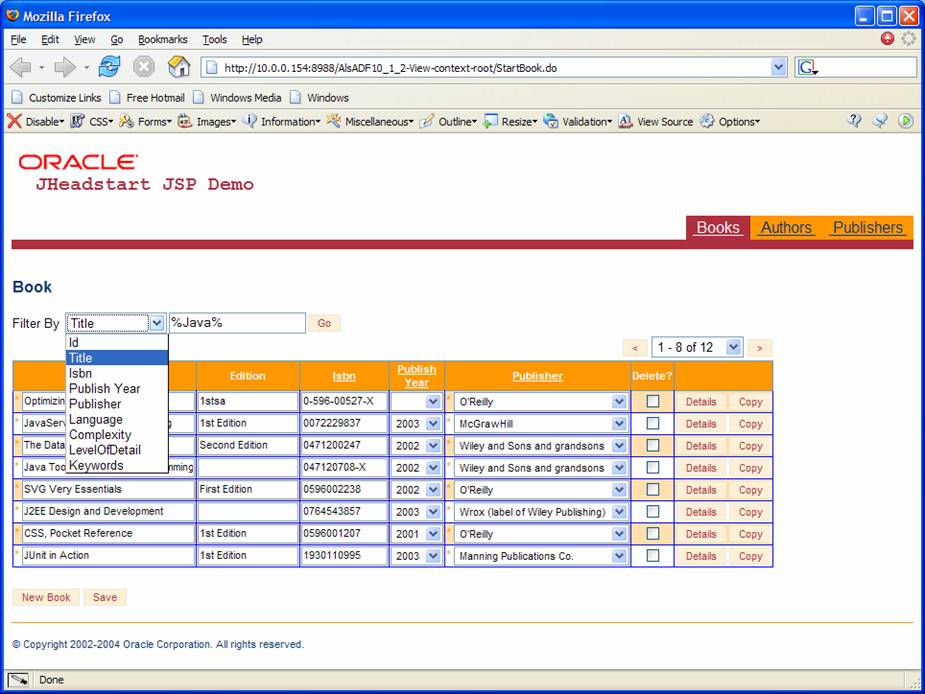Click the browser Back arrow icon
The image size is (925, 694).
21,67
